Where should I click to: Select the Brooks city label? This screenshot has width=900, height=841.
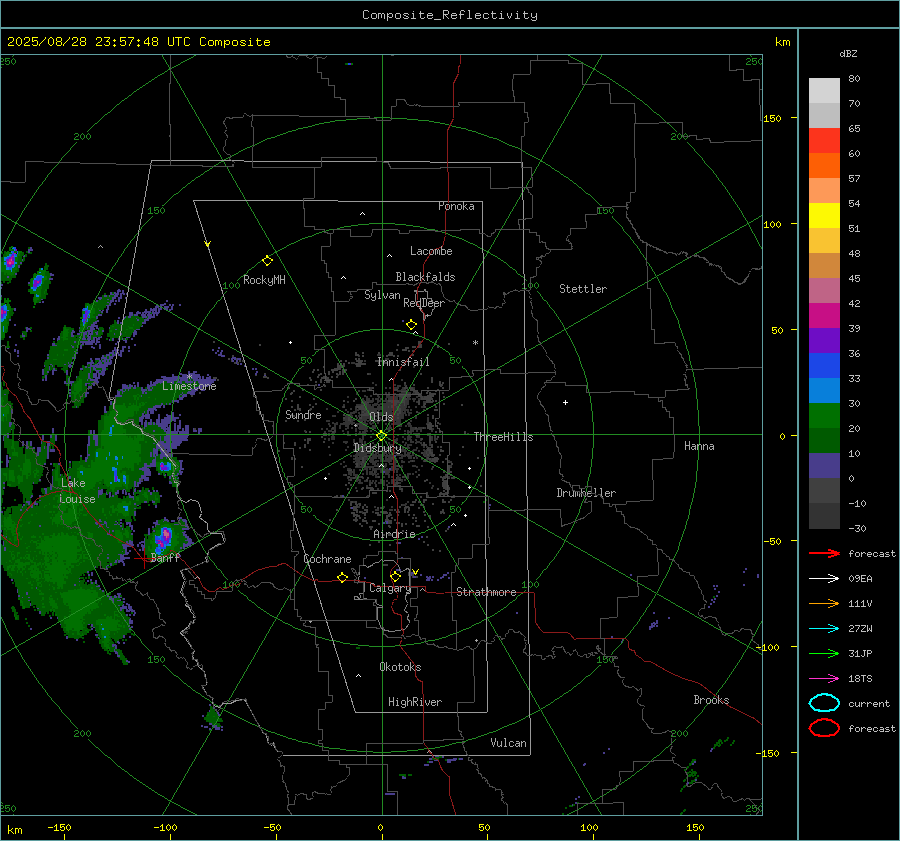[711, 700]
